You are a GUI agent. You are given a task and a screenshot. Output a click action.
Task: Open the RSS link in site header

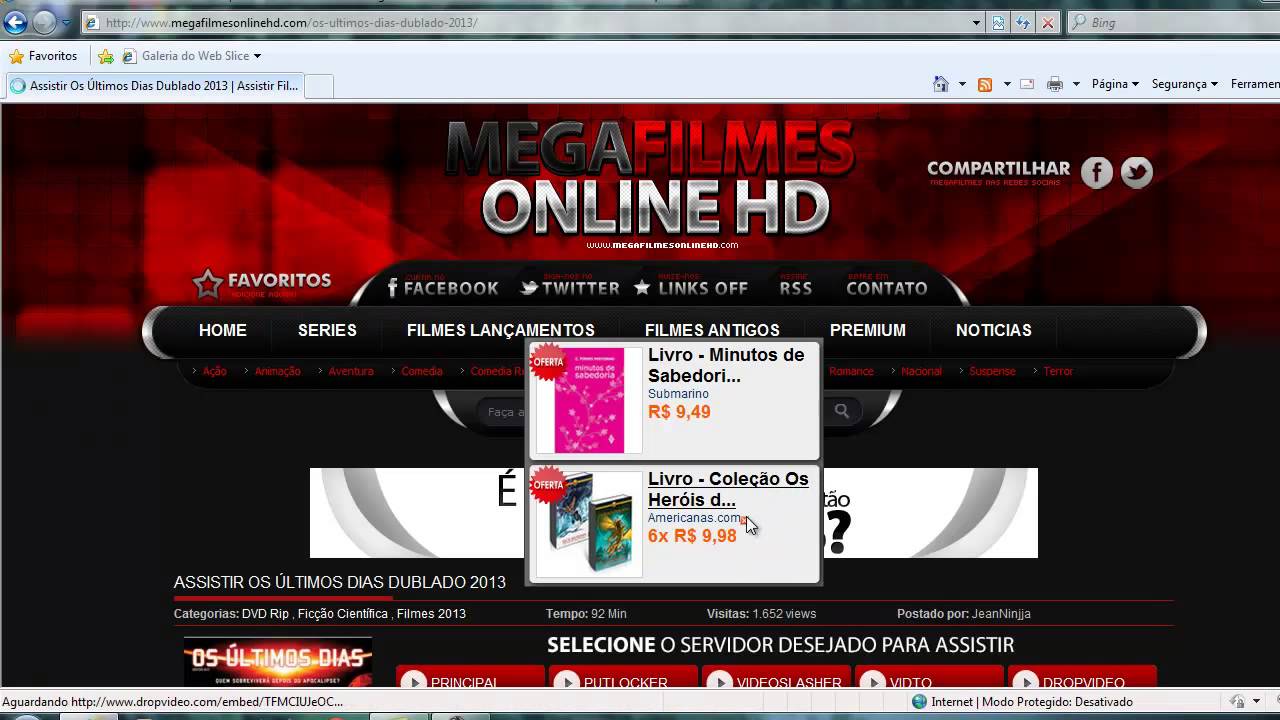pos(796,287)
